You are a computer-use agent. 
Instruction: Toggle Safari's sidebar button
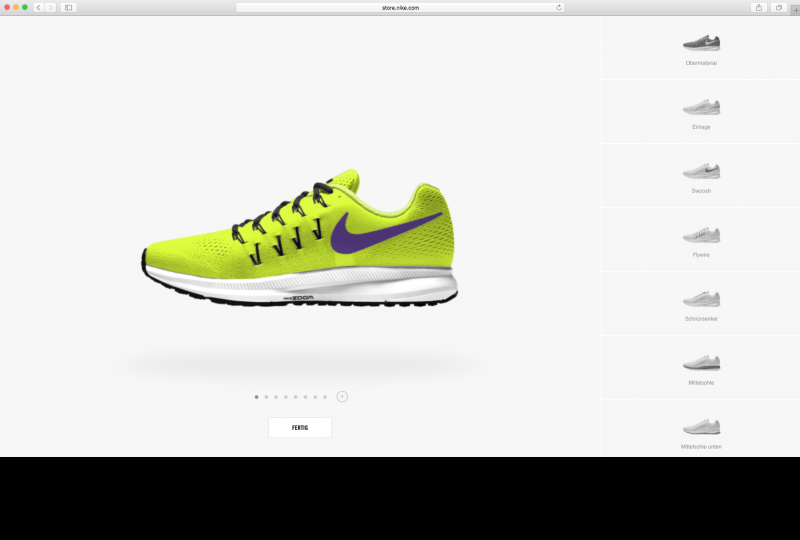(68, 7)
